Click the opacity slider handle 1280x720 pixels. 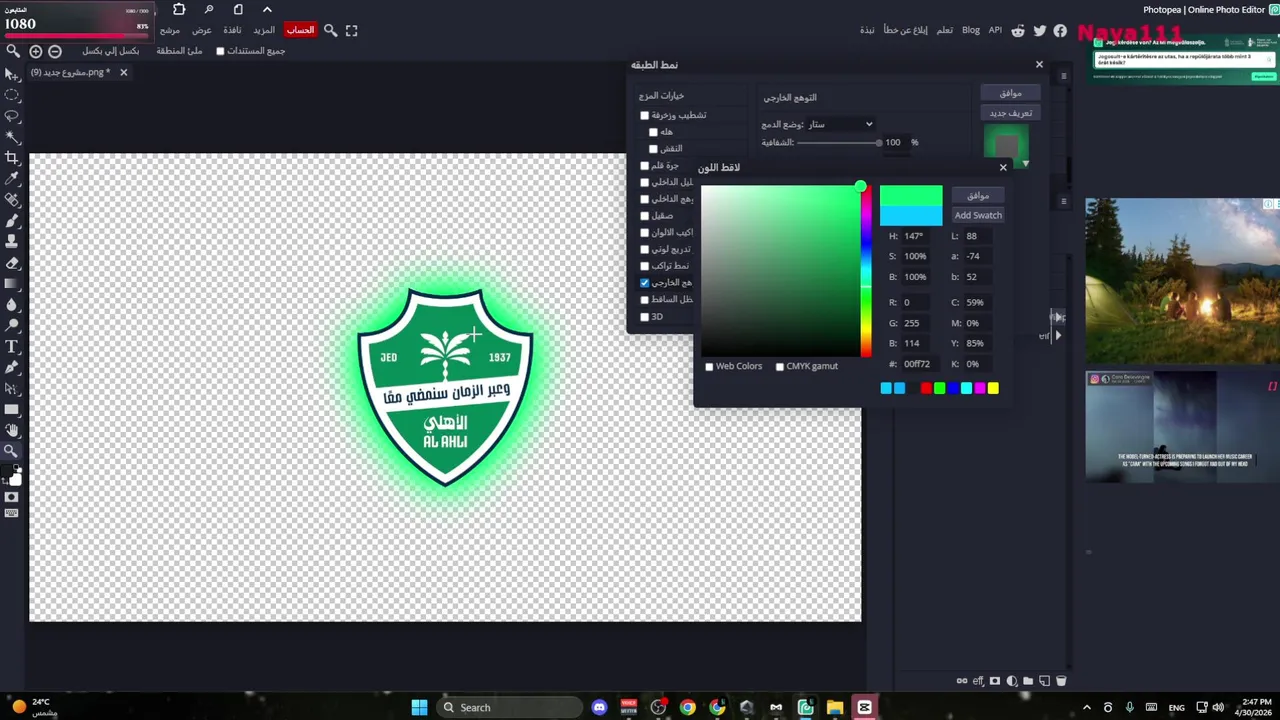tap(879, 143)
